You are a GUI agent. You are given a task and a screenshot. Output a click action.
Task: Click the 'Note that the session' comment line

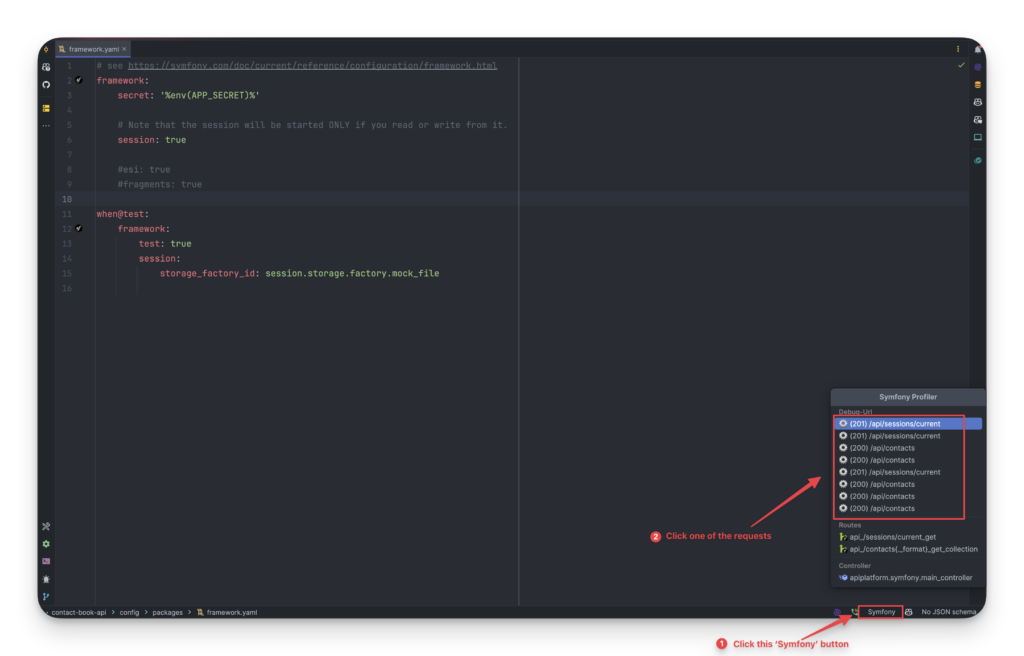312,125
